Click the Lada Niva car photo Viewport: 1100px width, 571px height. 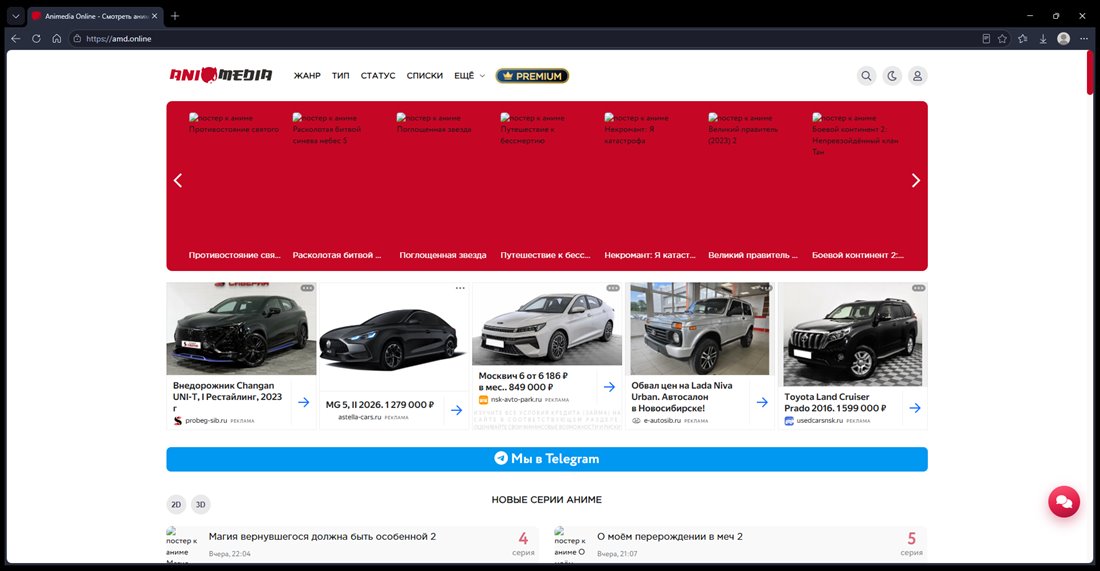tap(699, 328)
